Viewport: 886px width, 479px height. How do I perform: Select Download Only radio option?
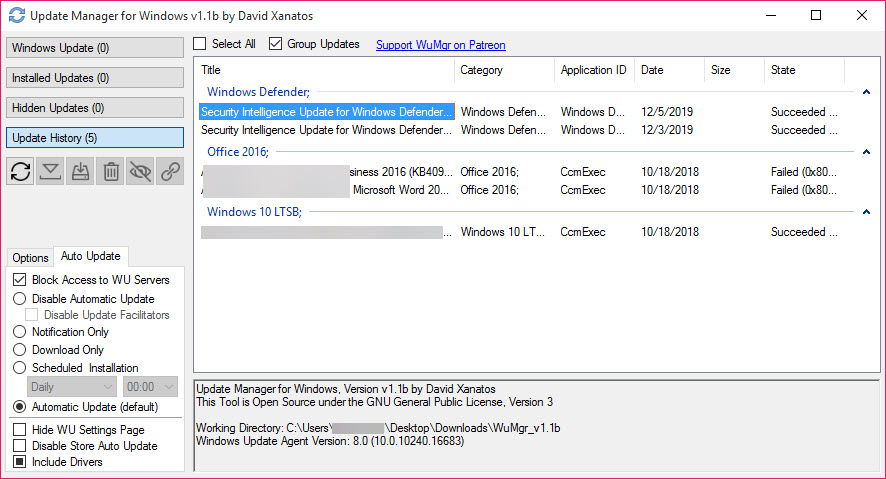tap(20, 350)
